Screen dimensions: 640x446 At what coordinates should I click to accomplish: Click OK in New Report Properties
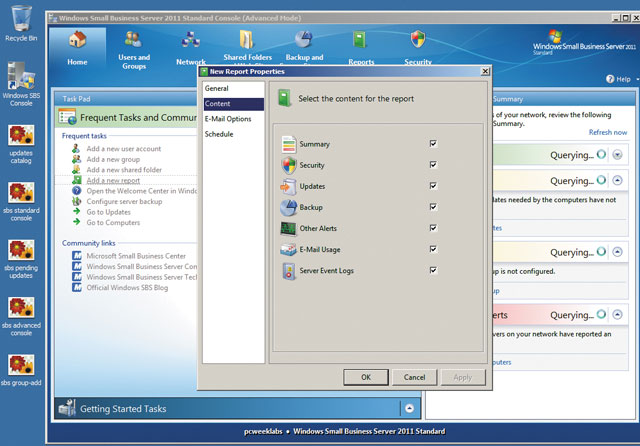coord(366,377)
